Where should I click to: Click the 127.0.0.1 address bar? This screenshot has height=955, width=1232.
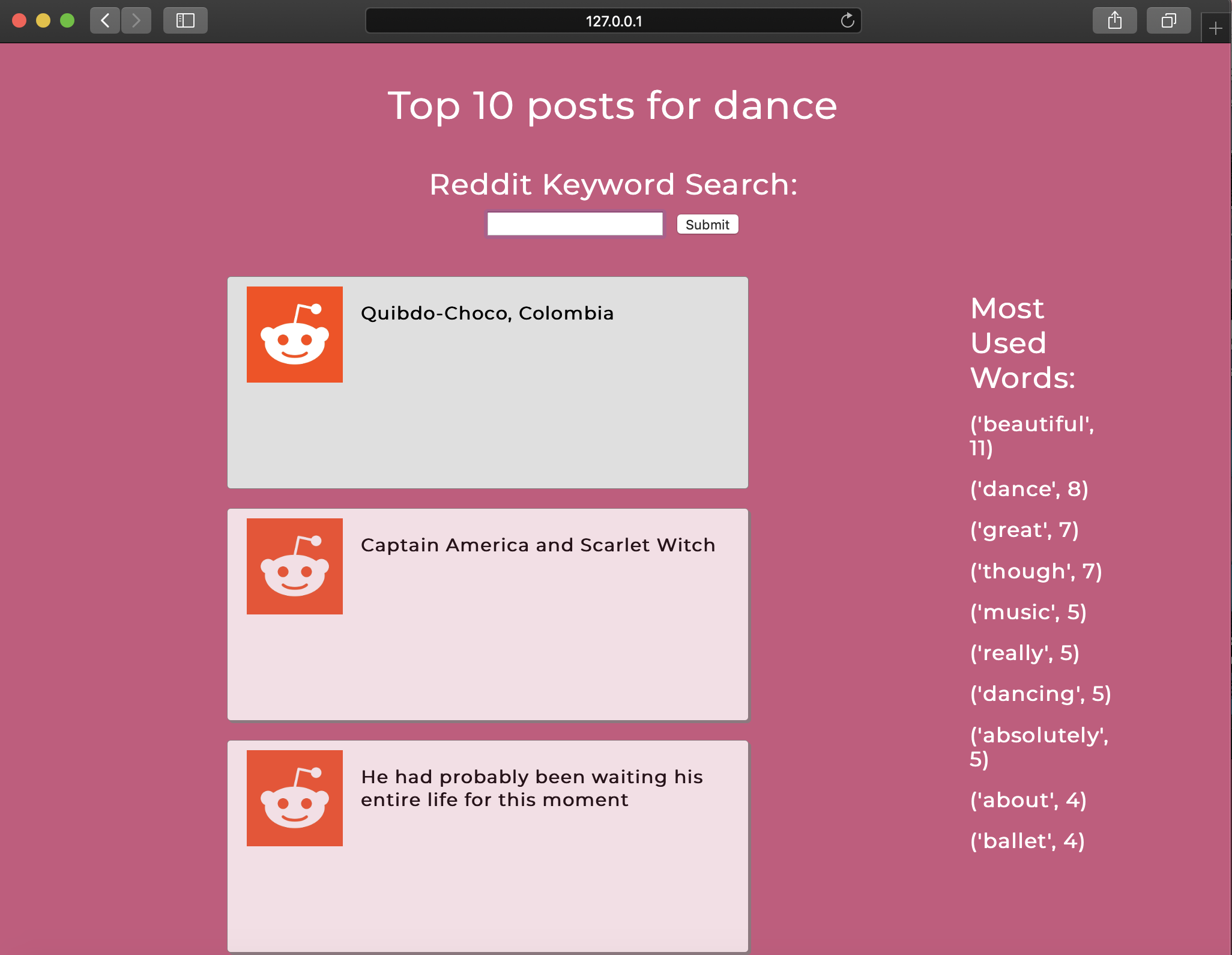(612, 21)
